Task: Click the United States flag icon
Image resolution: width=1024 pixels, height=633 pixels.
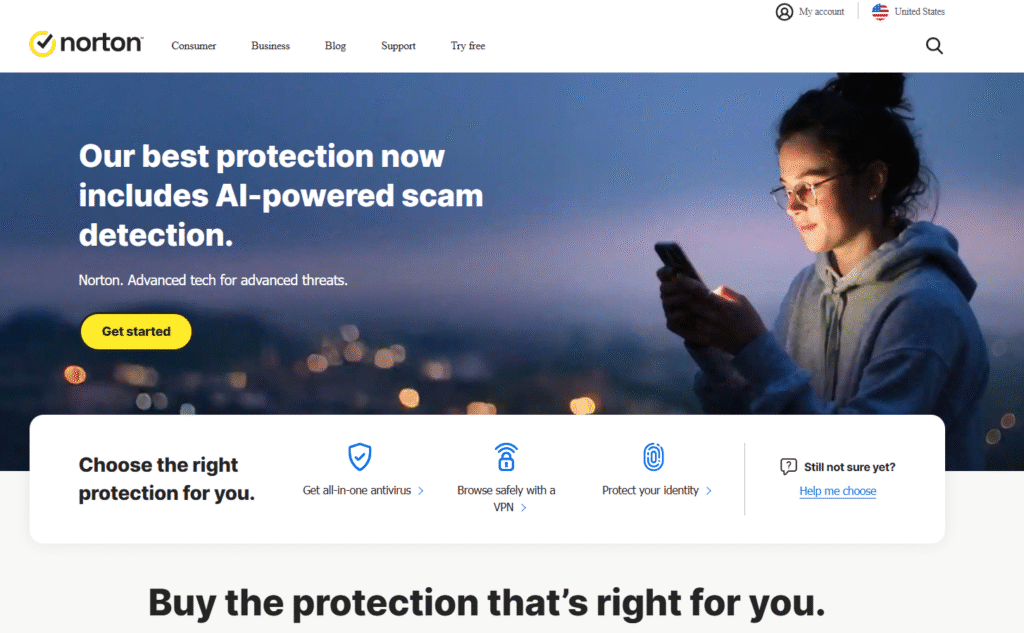Action: (x=880, y=12)
